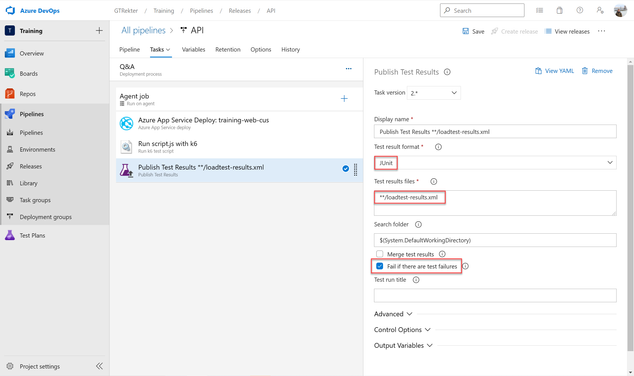Viewport: 634px width, 376px height.
Task: Expand the Control Options section
Action: pyautogui.click(x=402, y=330)
